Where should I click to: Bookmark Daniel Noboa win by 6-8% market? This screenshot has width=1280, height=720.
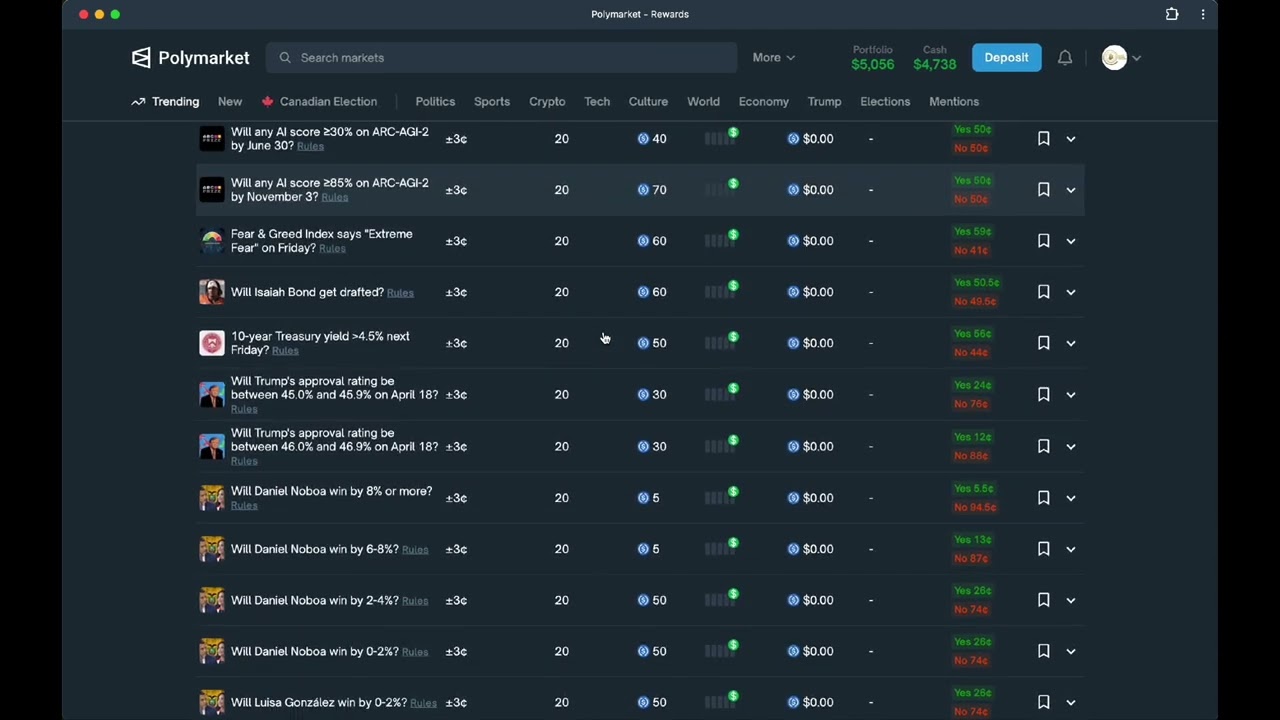tap(1043, 549)
